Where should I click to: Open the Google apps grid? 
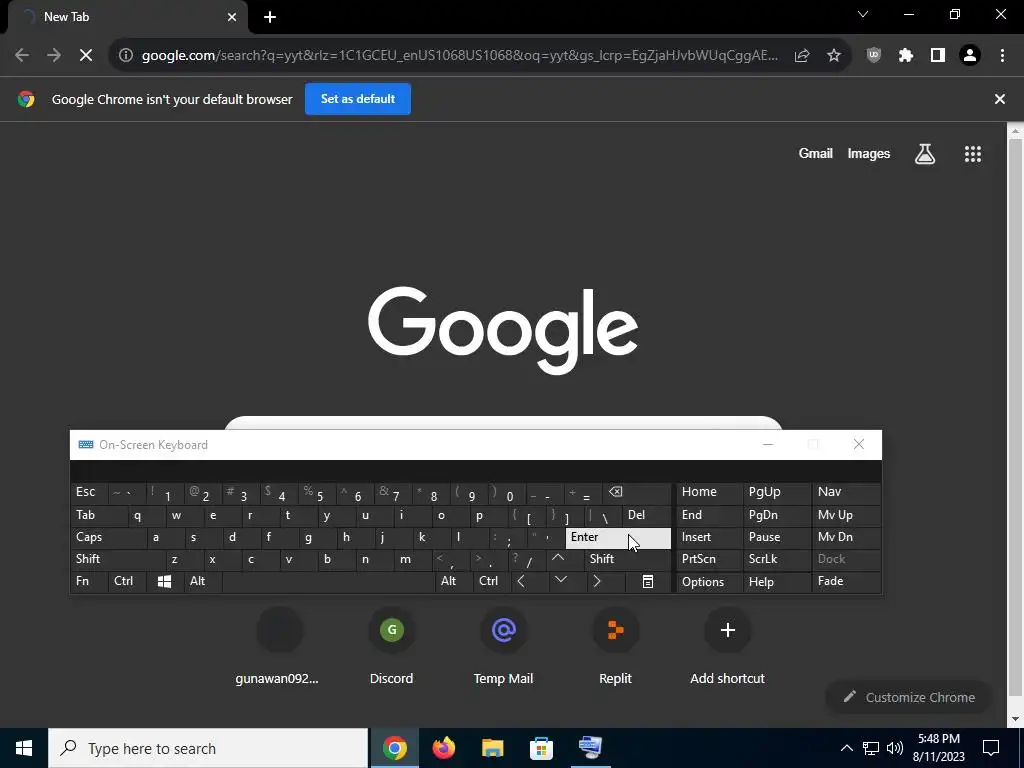973,154
